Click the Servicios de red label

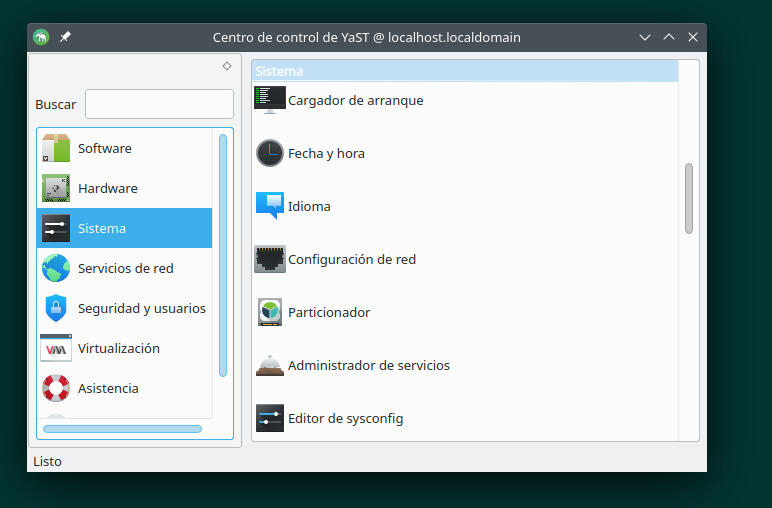tap(126, 268)
